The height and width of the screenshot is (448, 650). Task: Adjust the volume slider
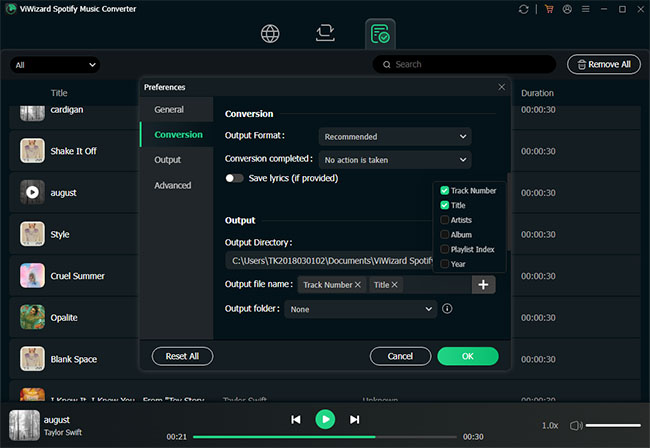pos(613,426)
